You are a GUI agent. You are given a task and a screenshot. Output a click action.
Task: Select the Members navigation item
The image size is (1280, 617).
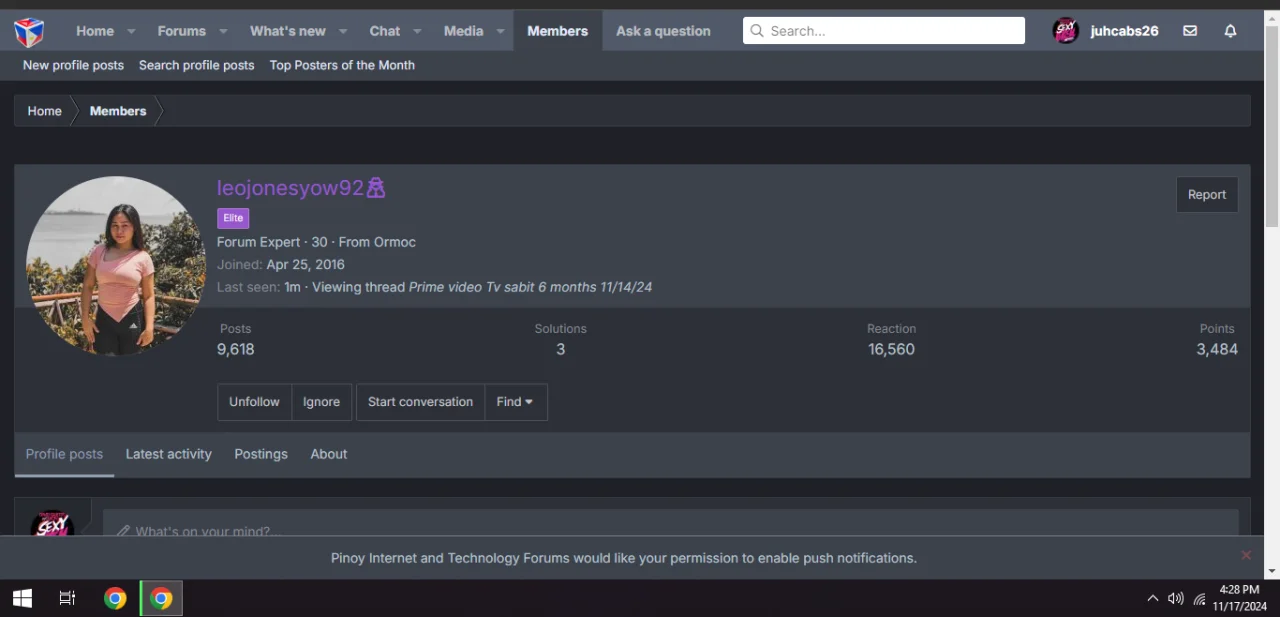pyautogui.click(x=557, y=31)
